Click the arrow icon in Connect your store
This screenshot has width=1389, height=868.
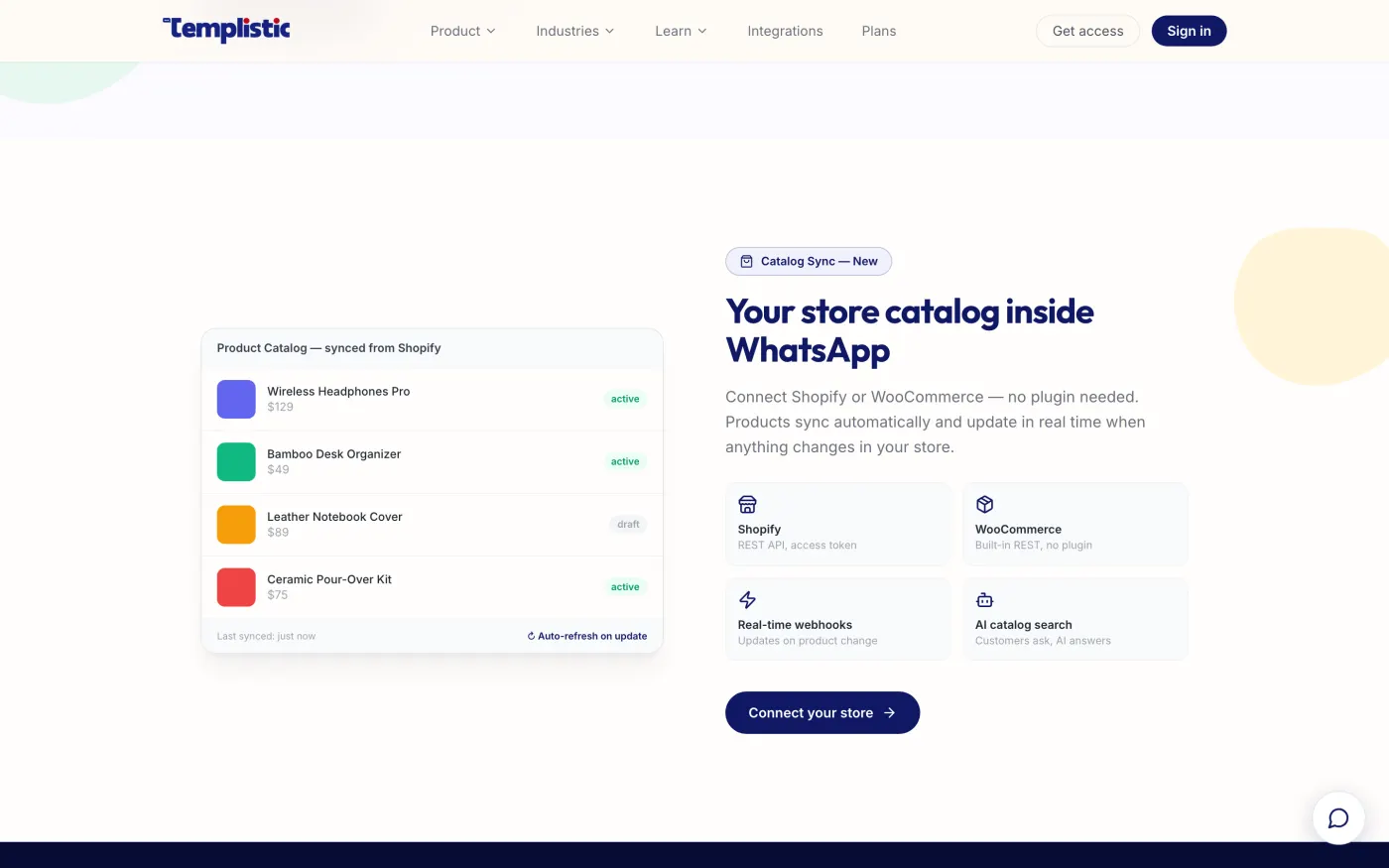pyautogui.click(x=889, y=712)
